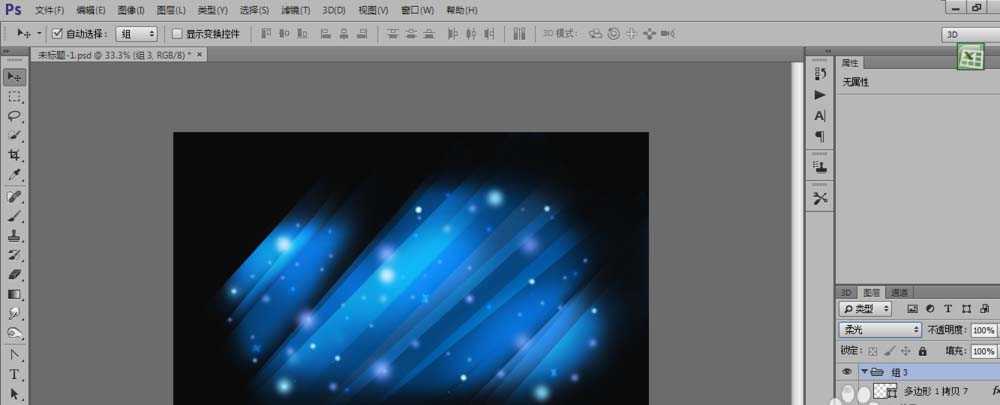Select the Rectangular Marquee tool
Viewport: 1000px width, 405px height.
point(15,97)
